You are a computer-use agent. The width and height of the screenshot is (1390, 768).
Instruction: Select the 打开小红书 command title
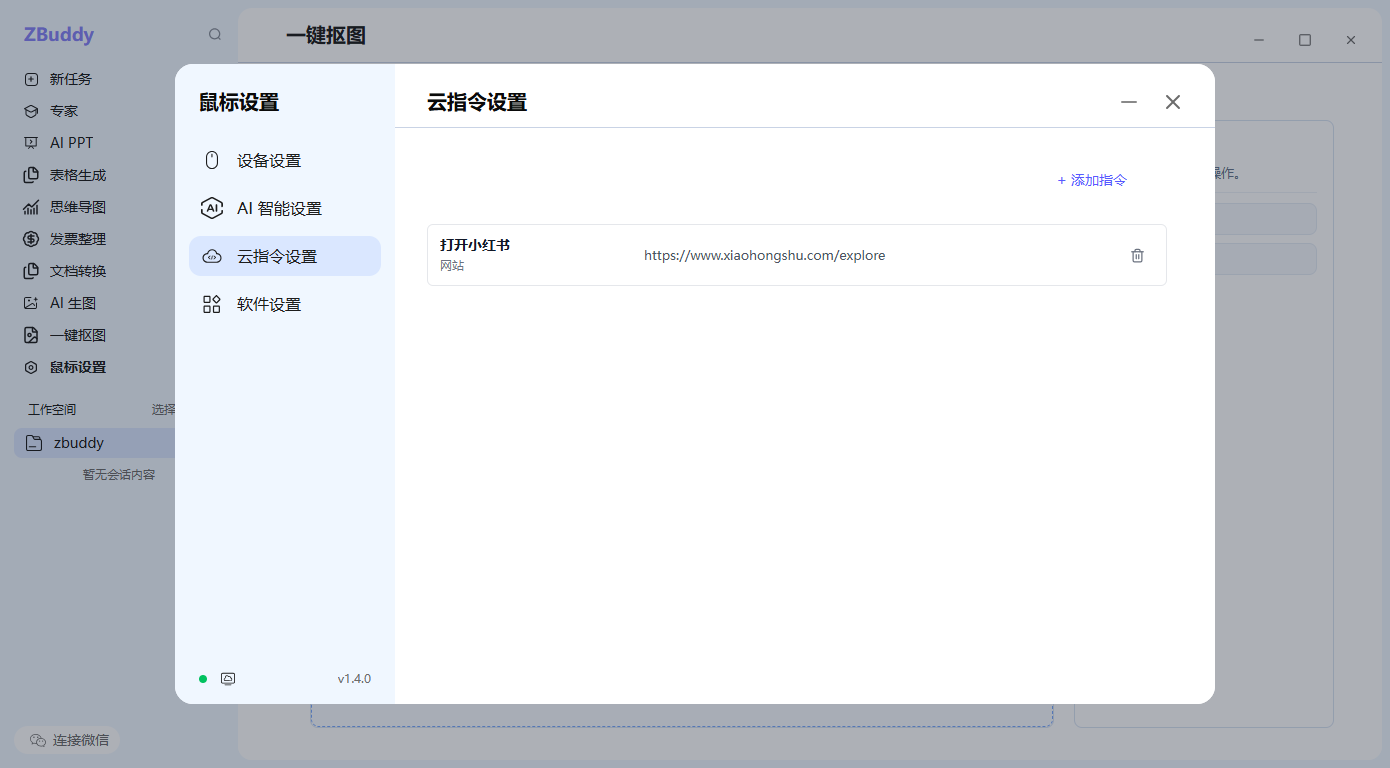pyautogui.click(x=475, y=245)
